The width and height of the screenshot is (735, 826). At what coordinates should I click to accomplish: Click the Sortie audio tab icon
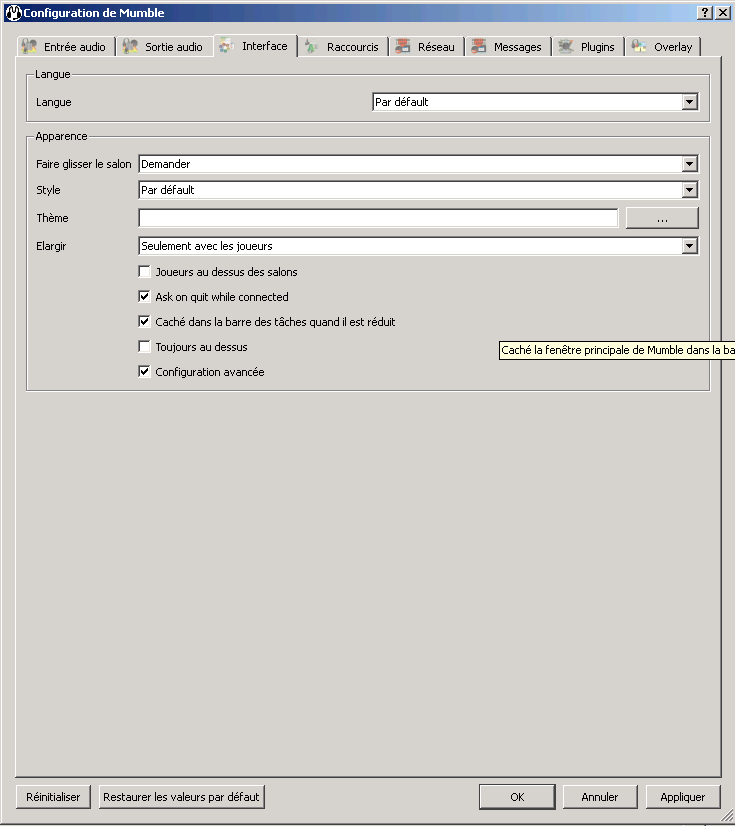coord(130,46)
